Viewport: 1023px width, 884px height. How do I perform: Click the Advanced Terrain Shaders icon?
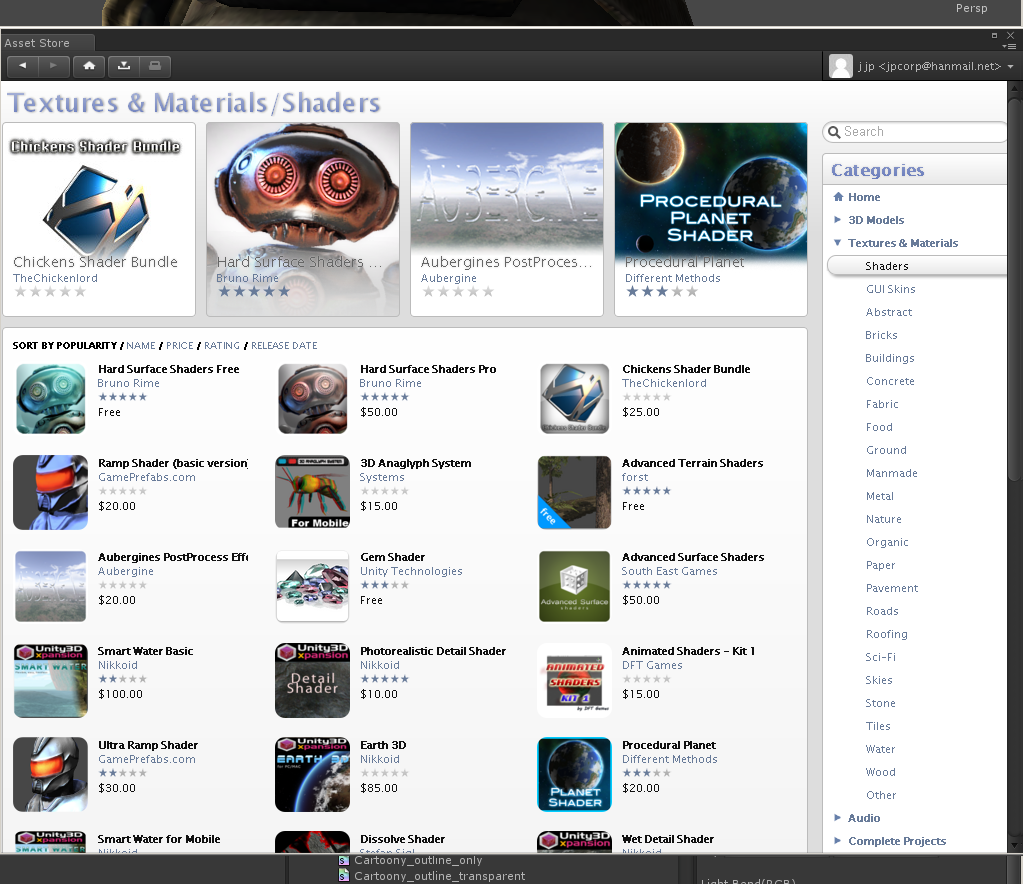[574, 492]
